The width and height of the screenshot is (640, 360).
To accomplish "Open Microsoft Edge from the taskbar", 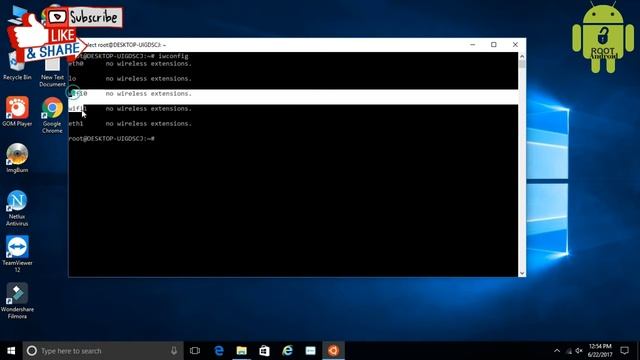I will tap(219, 351).
